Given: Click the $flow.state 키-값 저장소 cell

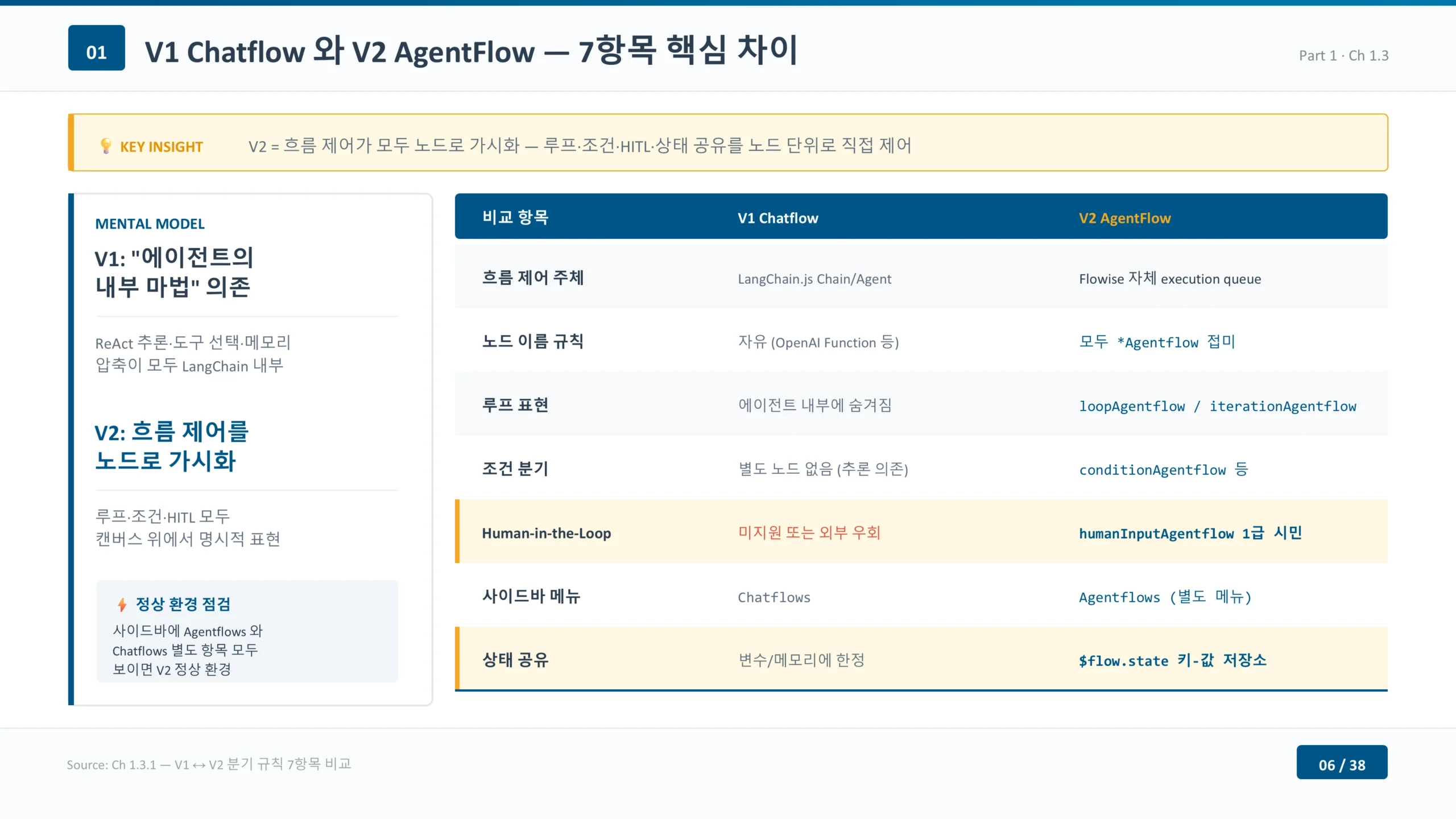Looking at the screenshot, I should (1173, 660).
